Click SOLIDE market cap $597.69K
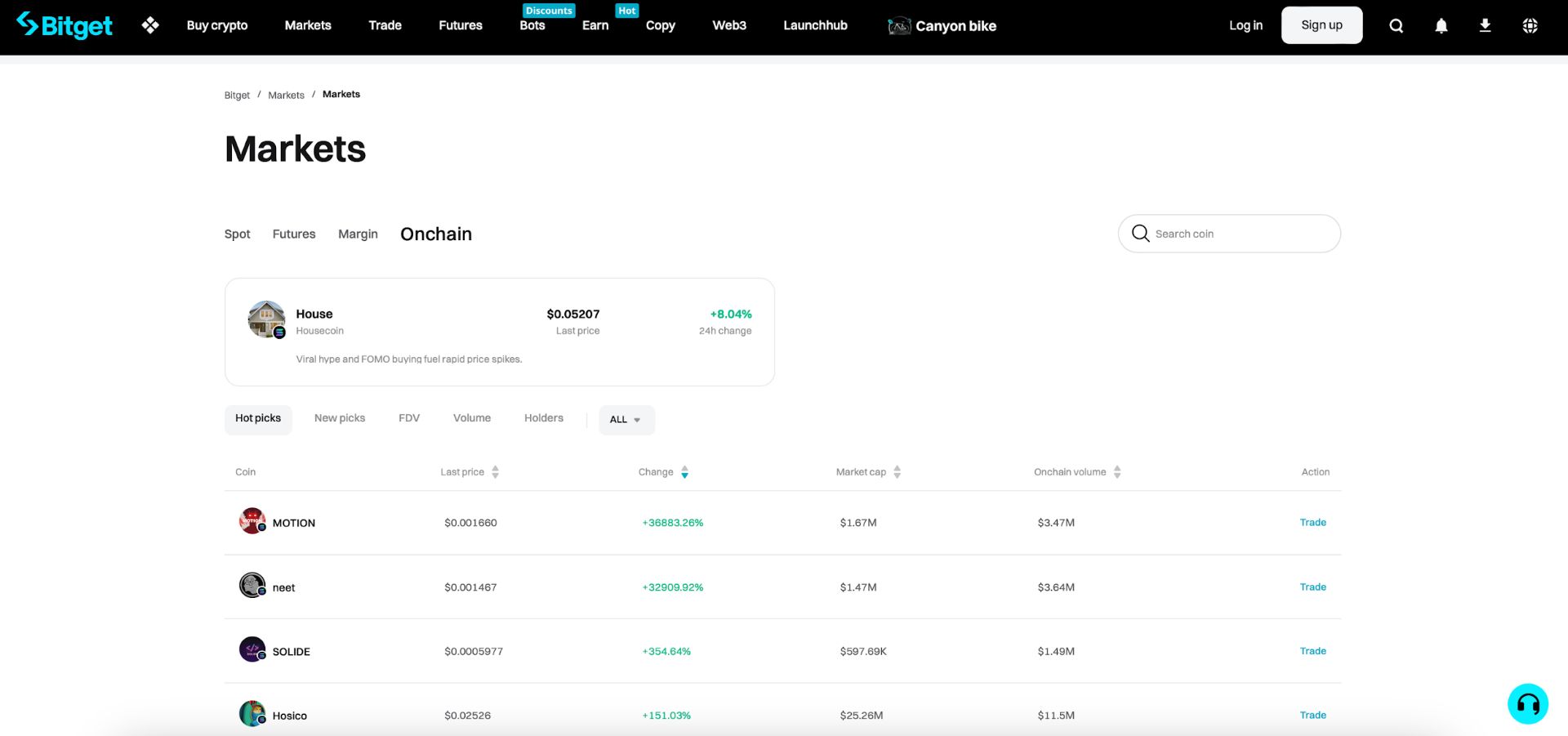Viewport: 1568px width, 736px height. click(863, 651)
